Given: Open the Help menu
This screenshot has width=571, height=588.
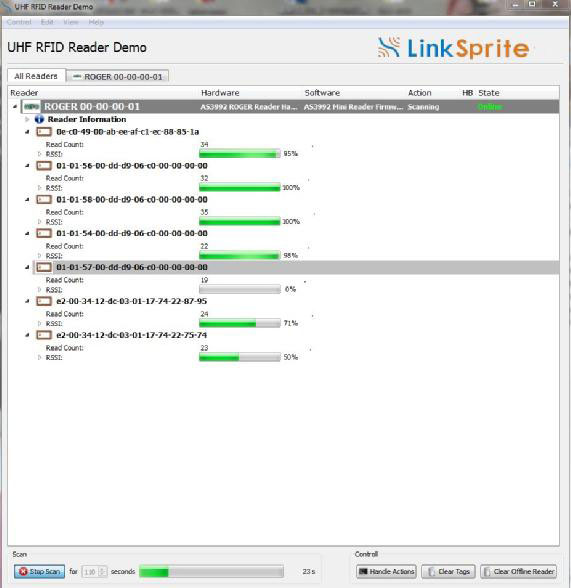Looking at the screenshot, I should (x=96, y=22).
